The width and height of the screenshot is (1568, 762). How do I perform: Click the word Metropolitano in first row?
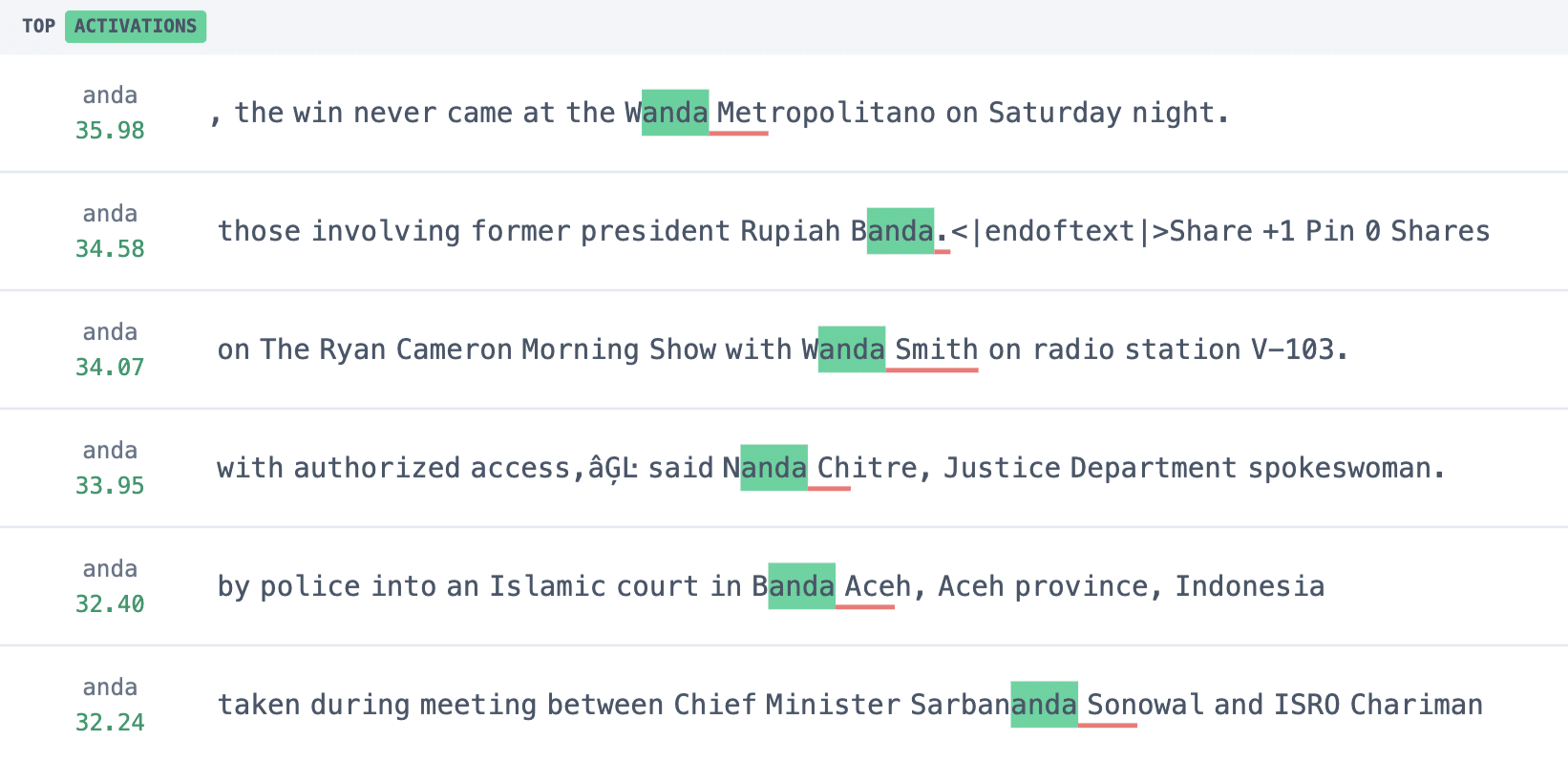tap(826, 113)
